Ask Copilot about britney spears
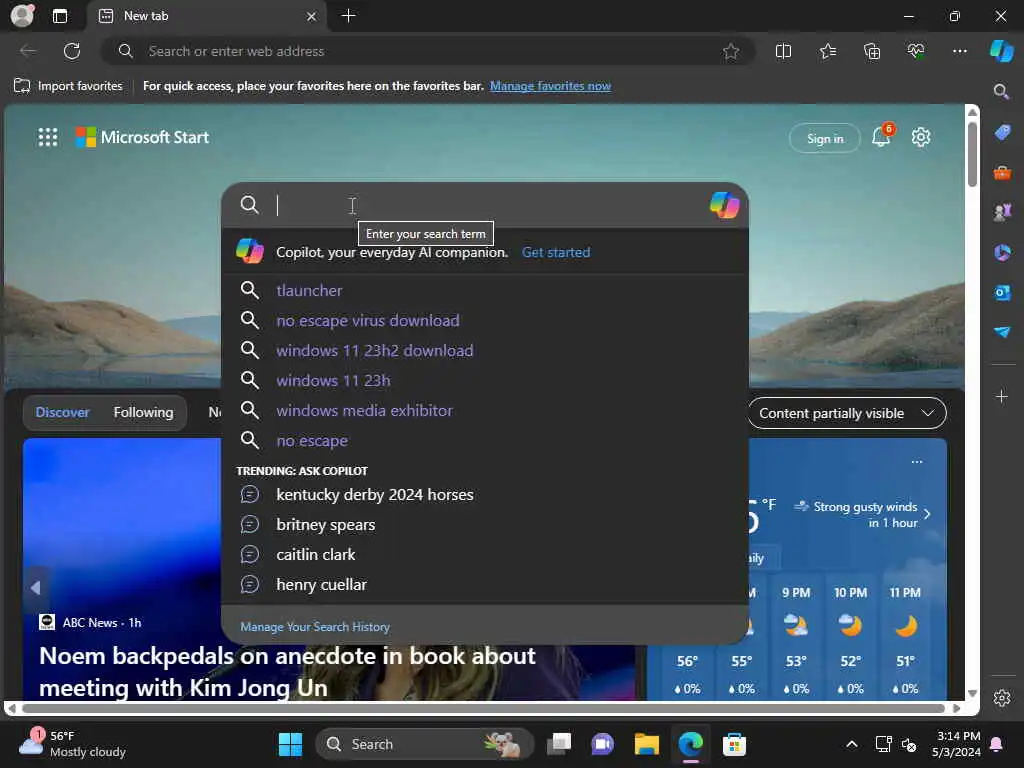 (485, 524)
